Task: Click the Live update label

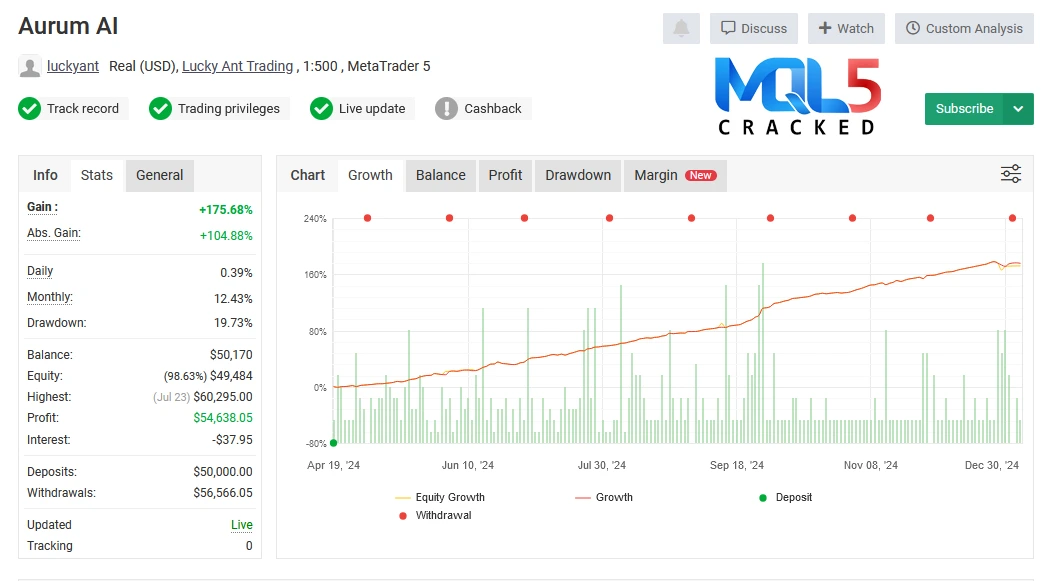Action: pos(372,108)
